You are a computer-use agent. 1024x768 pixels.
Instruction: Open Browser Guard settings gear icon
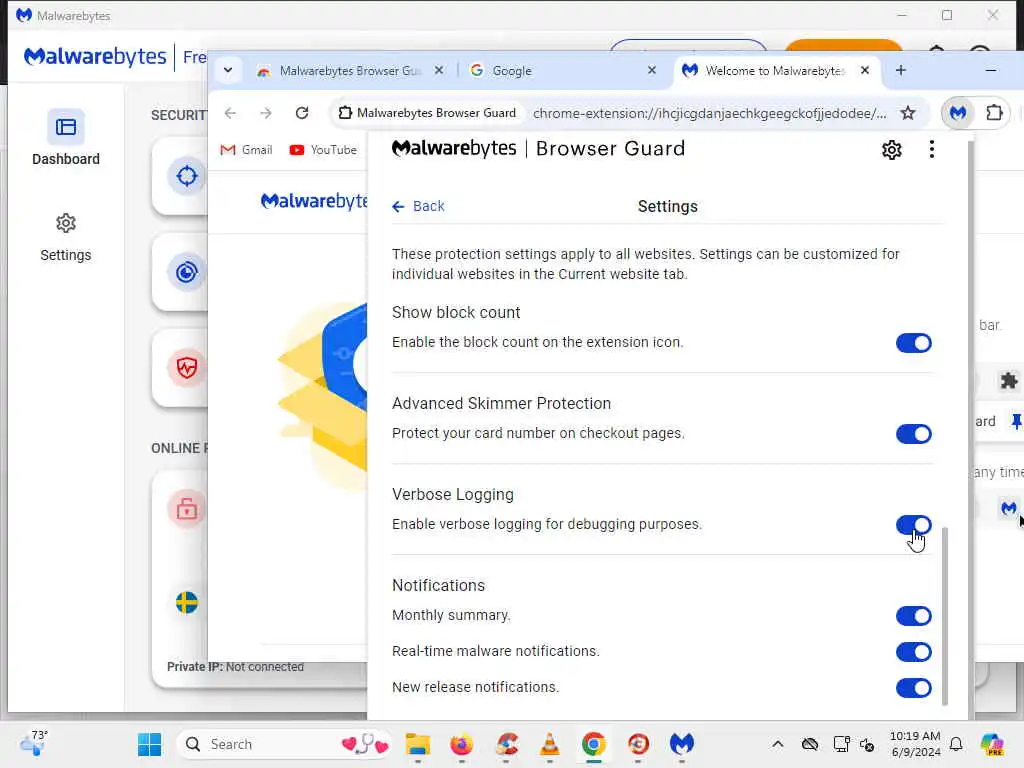[x=891, y=150]
